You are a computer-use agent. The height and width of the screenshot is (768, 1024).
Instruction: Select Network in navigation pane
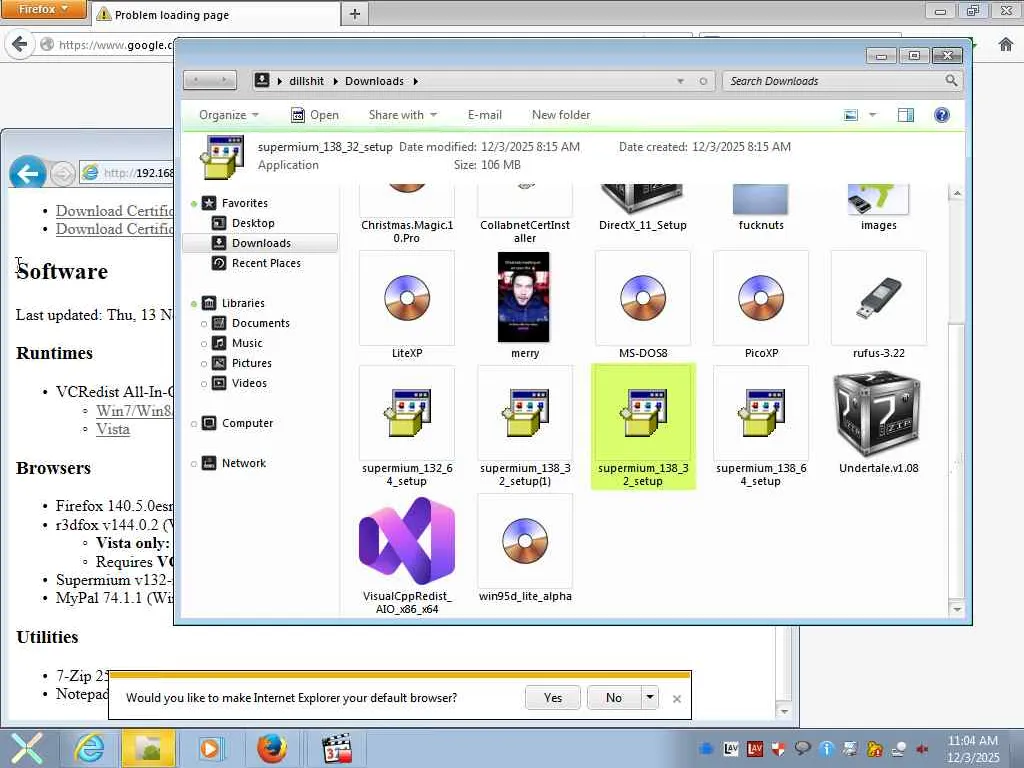point(243,463)
